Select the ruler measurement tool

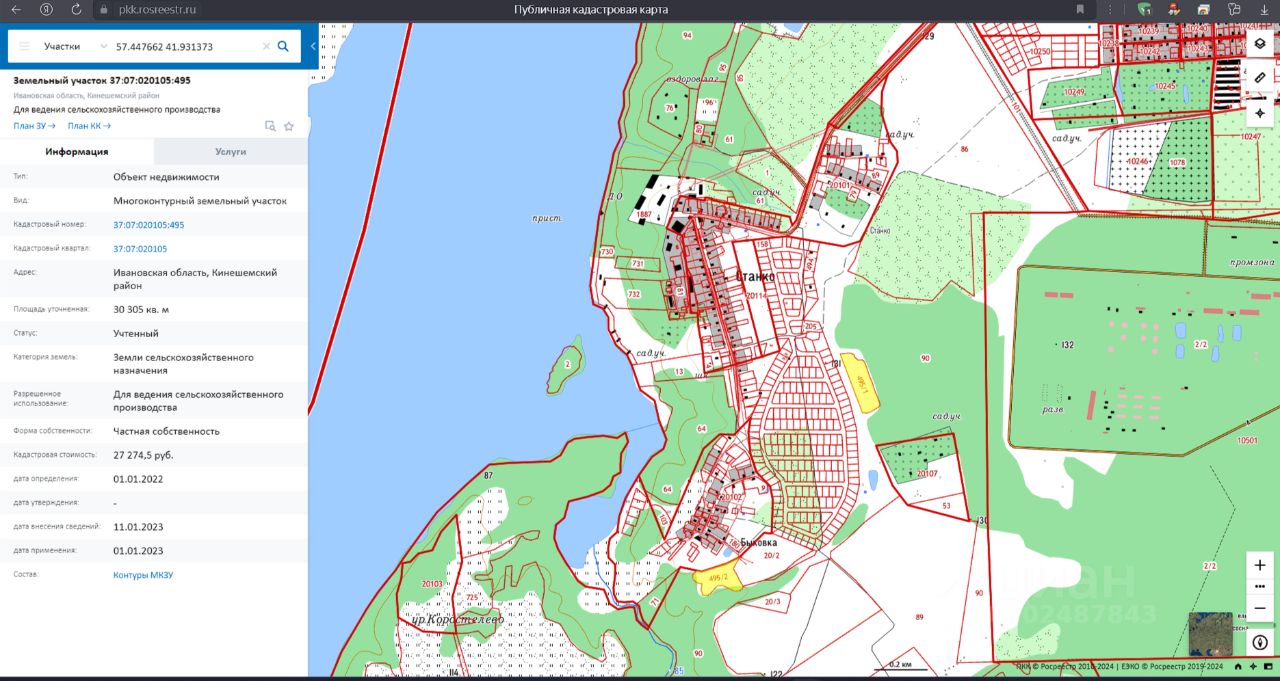pyautogui.click(x=1260, y=77)
